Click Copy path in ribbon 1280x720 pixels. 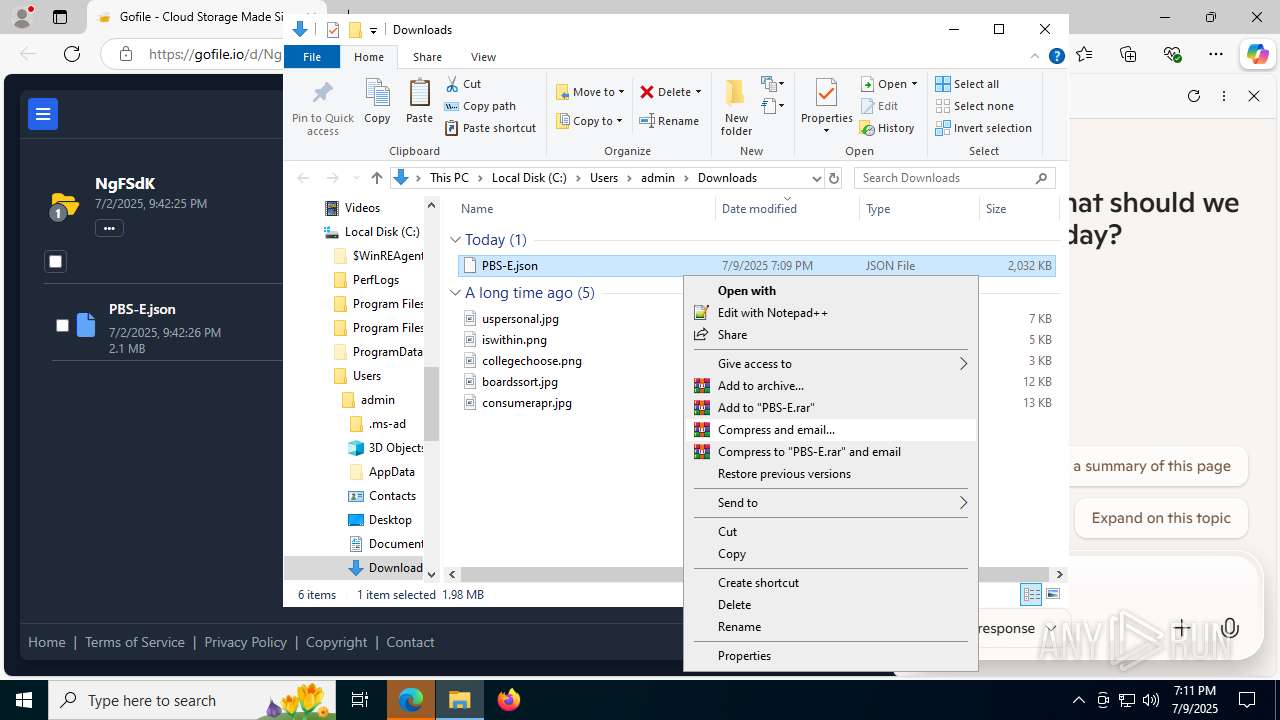point(480,106)
